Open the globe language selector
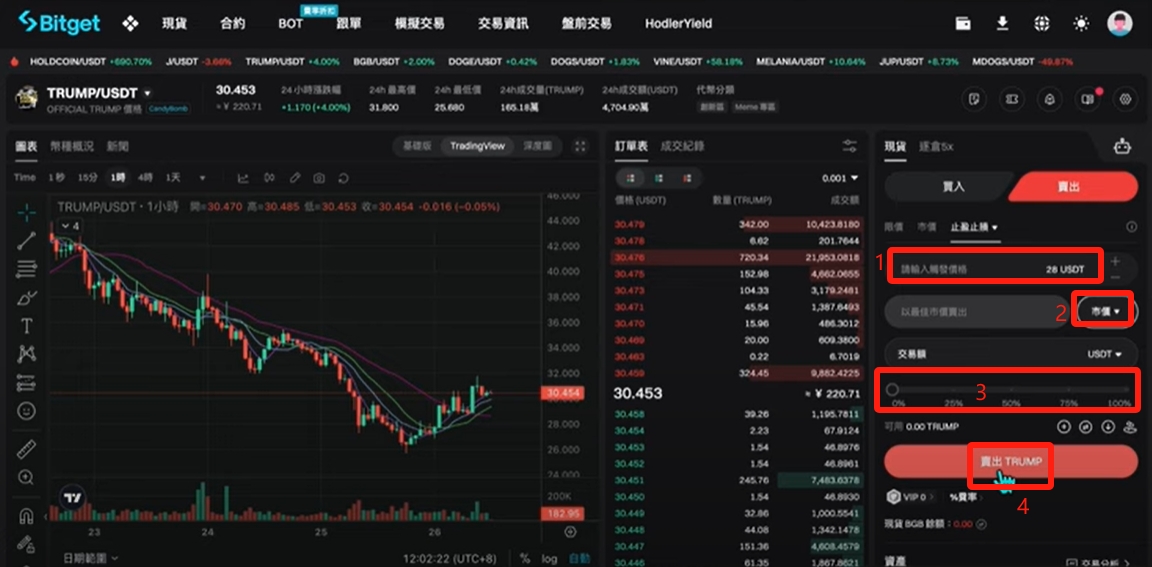 [1041, 24]
